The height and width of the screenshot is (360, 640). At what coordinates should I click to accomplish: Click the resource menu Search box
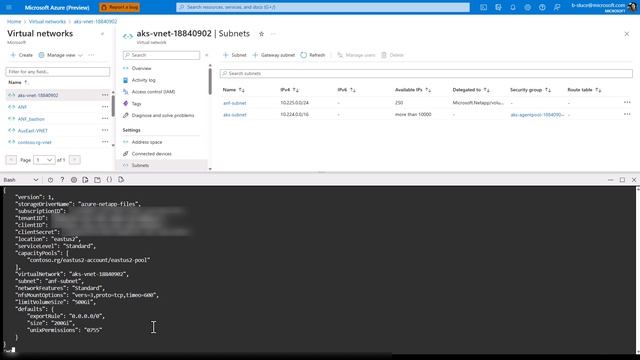pyautogui.click(x=161, y=55)
